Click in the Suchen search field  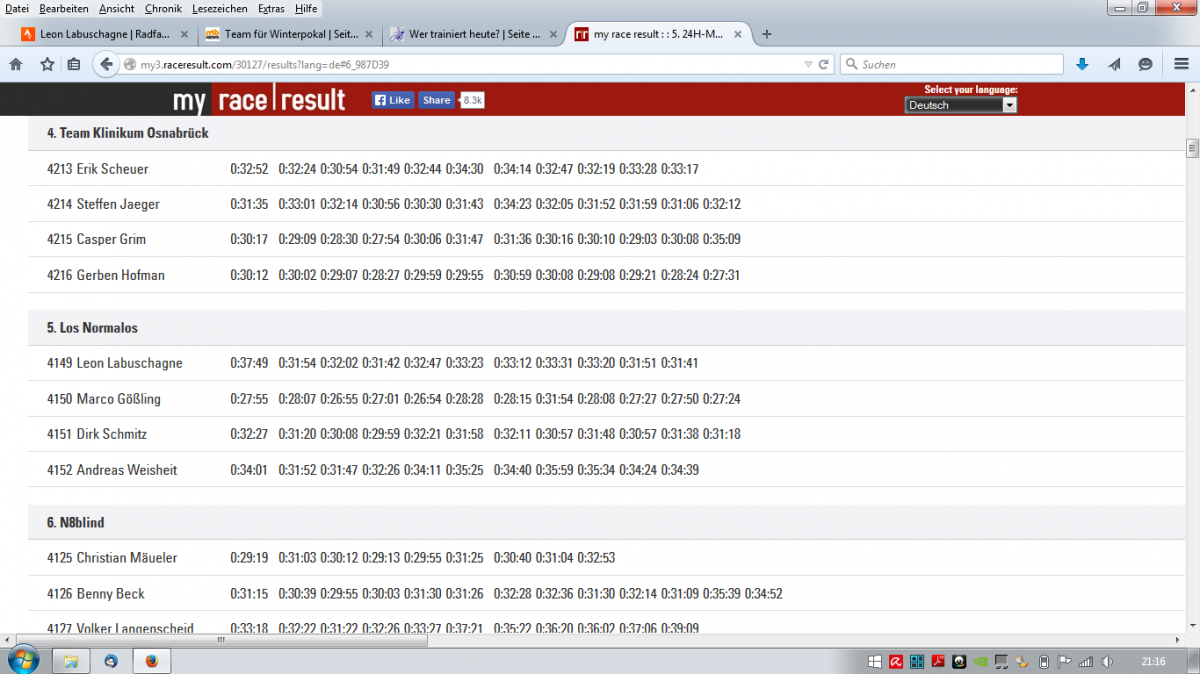click(955, 64)
